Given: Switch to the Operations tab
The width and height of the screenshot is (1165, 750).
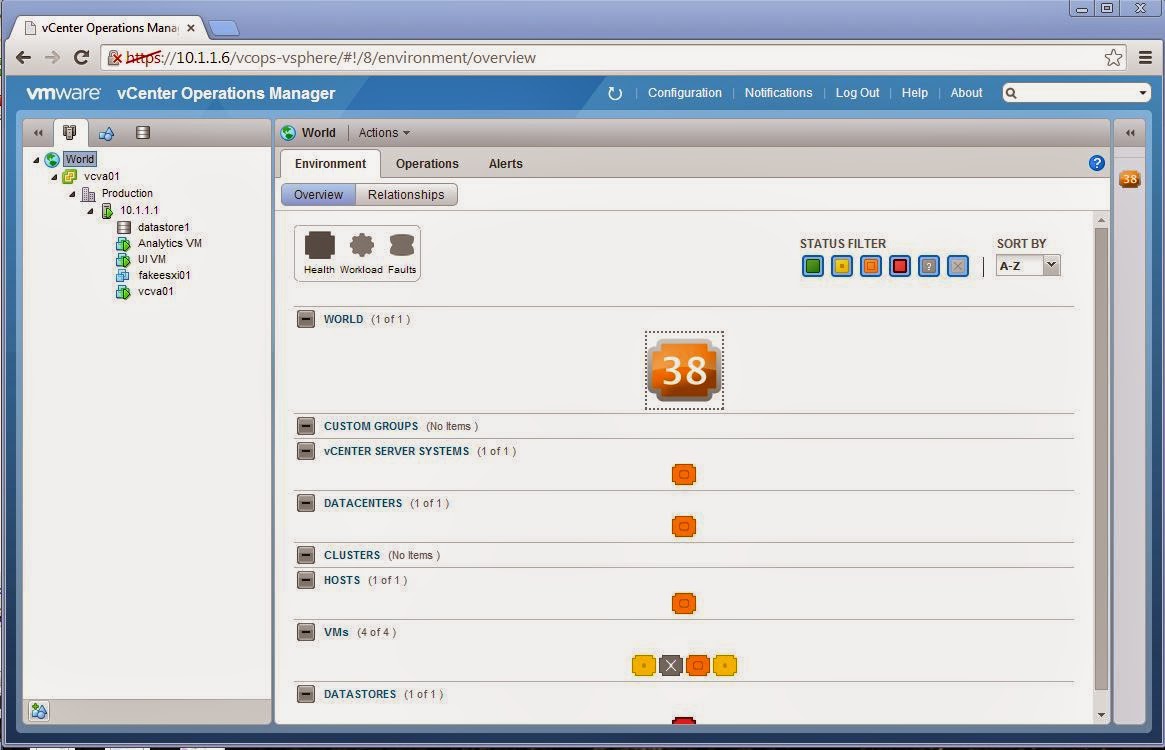Looking at the screenshot, I should tap(427, 164).
